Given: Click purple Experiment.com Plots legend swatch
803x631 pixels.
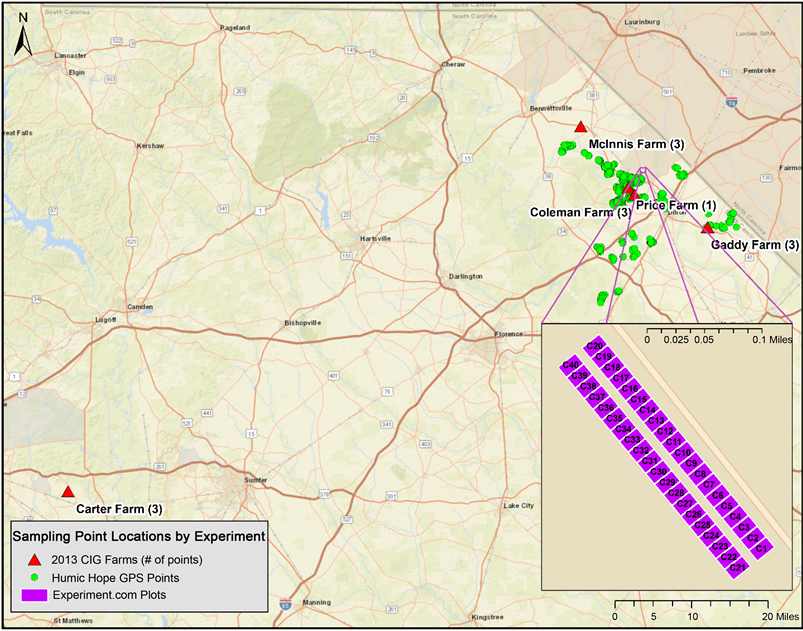Looking at the screenshot, I should [x=34, y=595].
